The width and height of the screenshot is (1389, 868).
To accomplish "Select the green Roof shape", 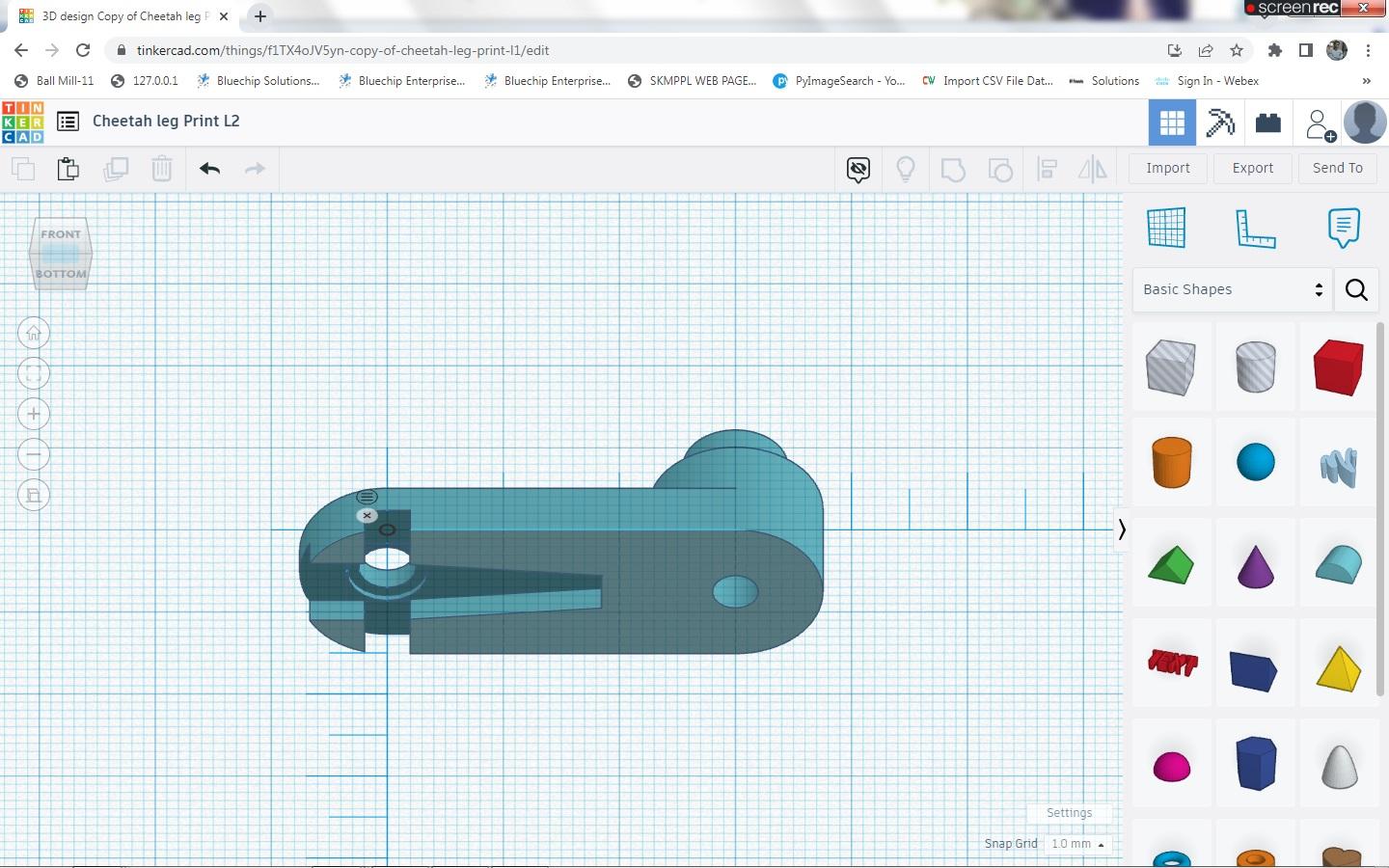I will [1171, 565].
